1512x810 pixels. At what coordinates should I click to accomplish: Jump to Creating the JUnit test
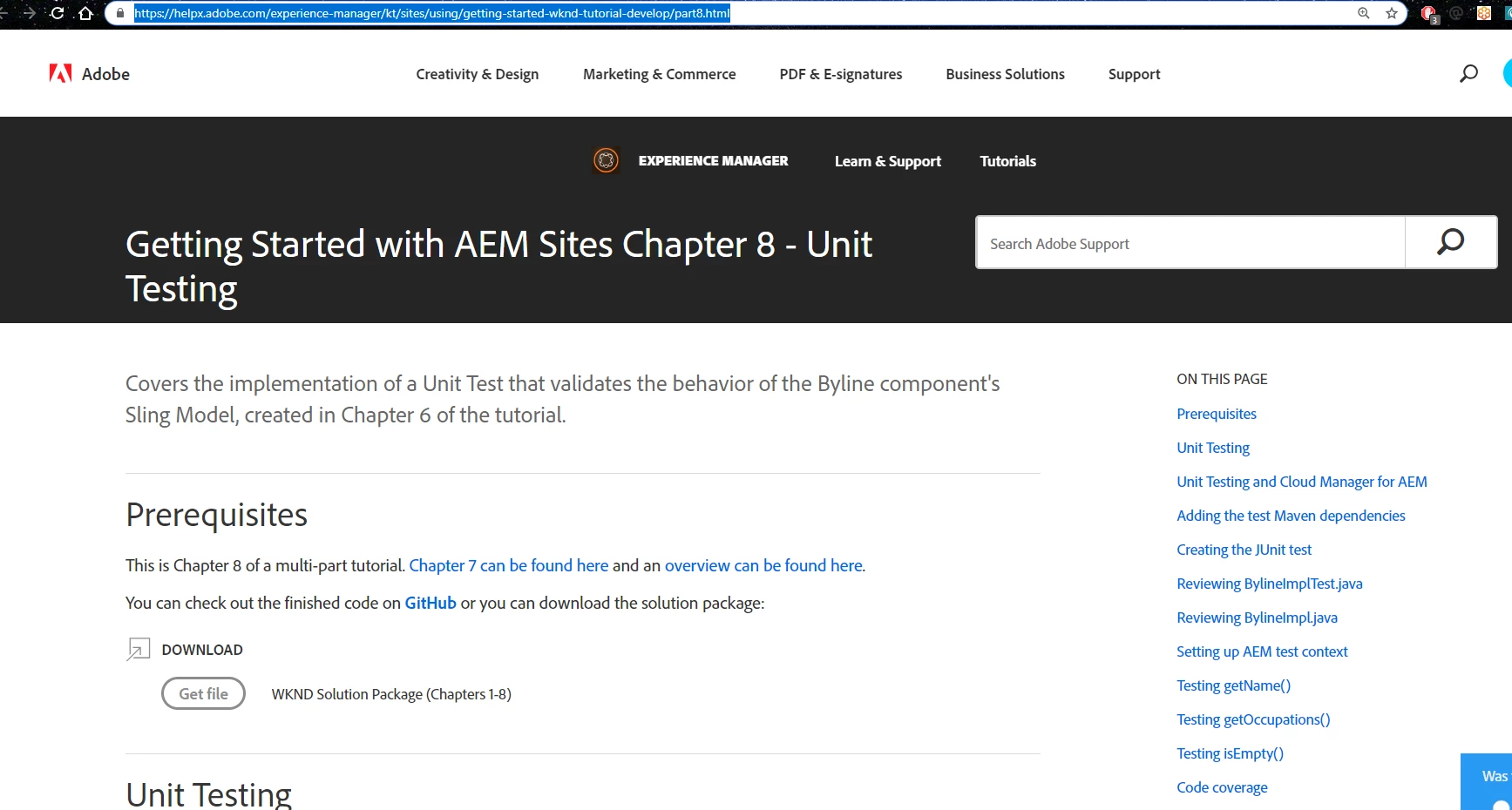pos(1244,550)
